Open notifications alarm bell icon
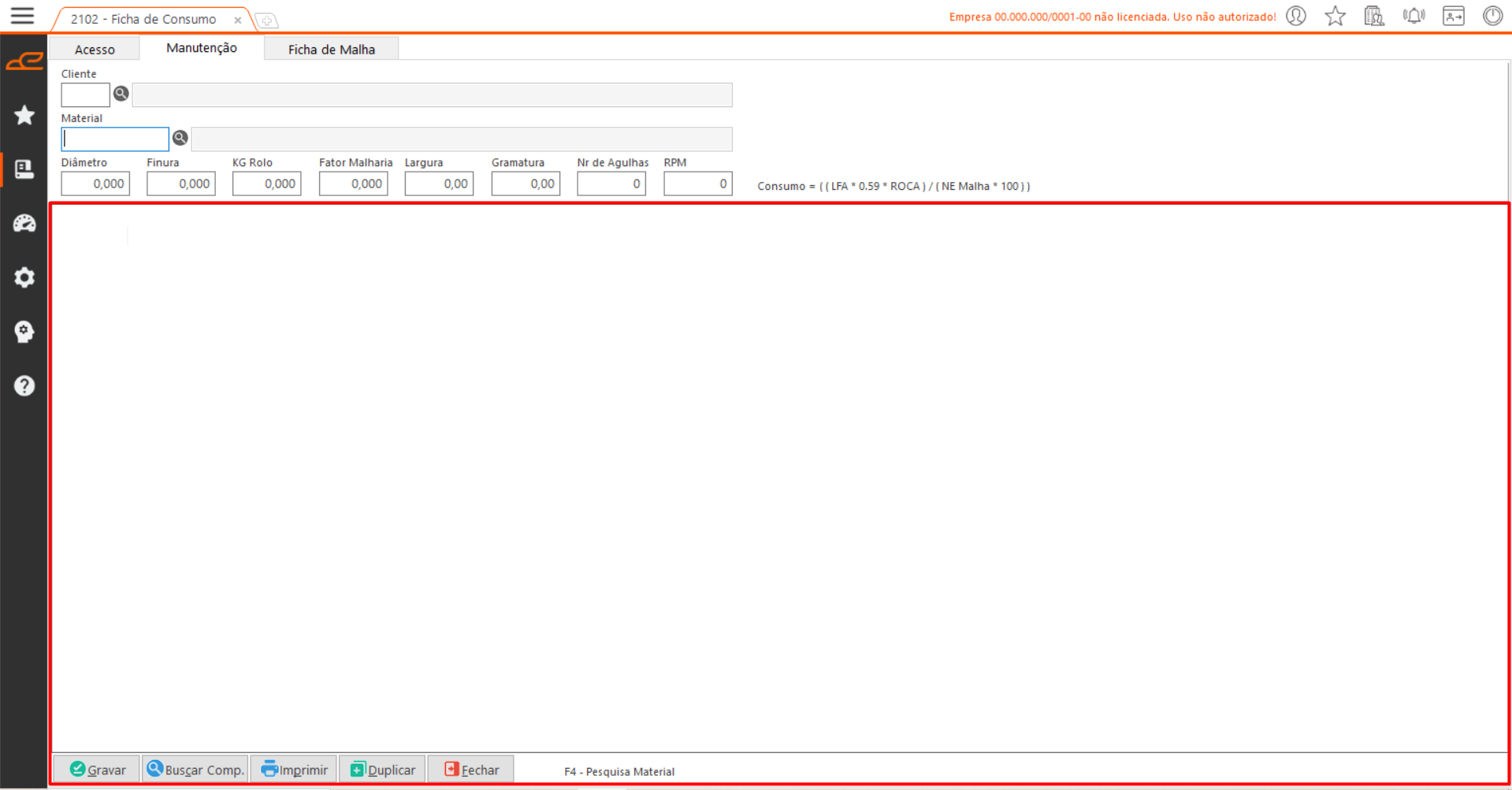Image resolution: width=1512 pixels, height=790 pixels. tap(1414, 16)
